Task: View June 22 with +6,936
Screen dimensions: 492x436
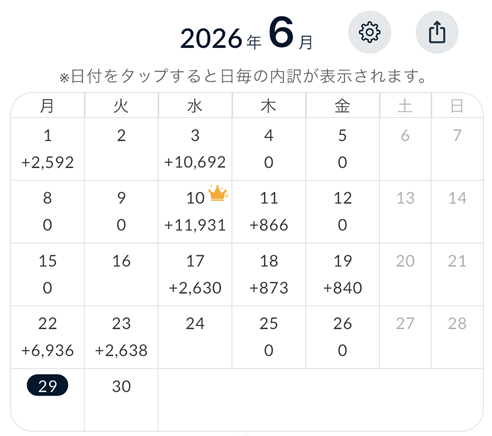Action: tap(47, 337)
